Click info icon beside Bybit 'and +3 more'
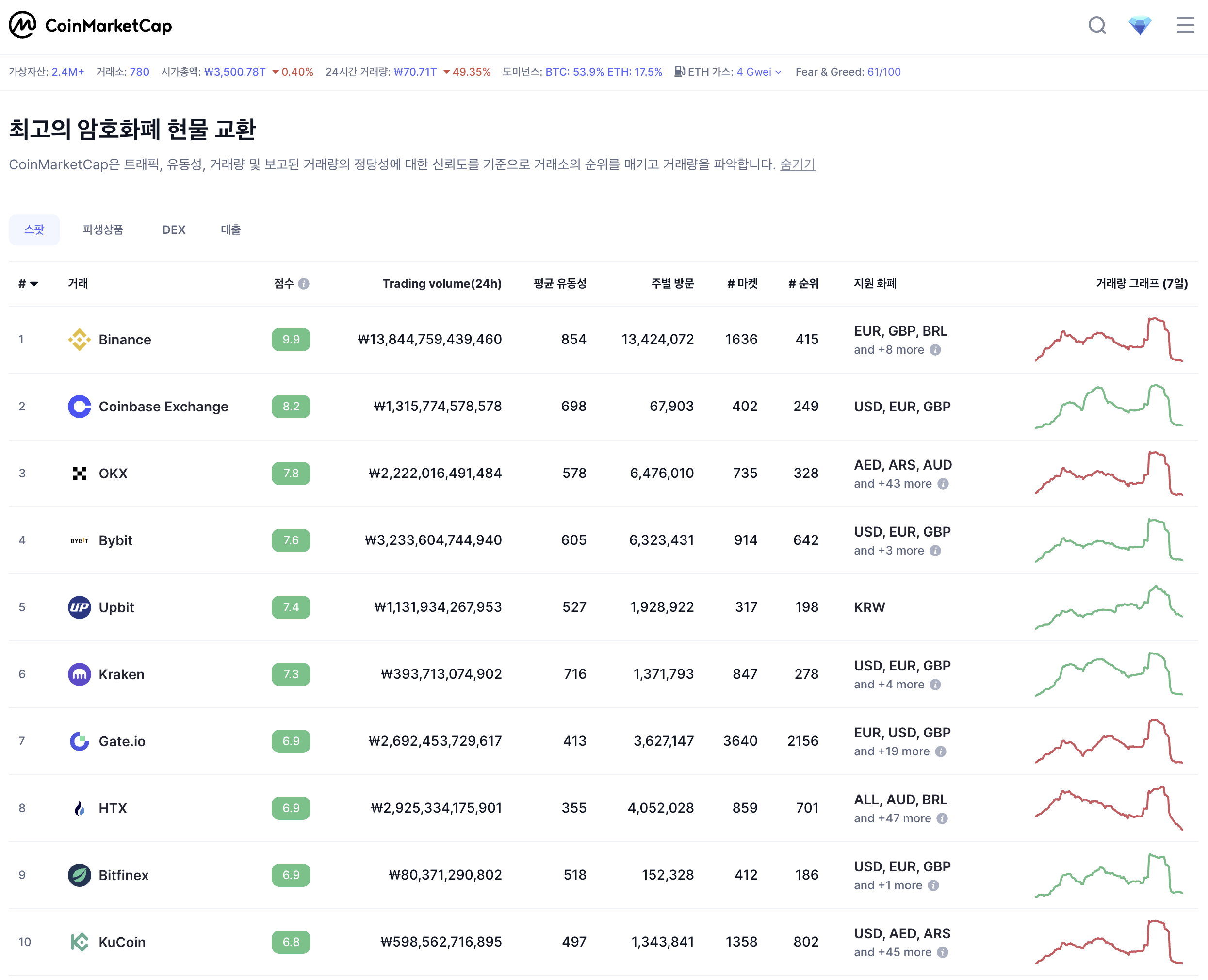 click(935, 551)
